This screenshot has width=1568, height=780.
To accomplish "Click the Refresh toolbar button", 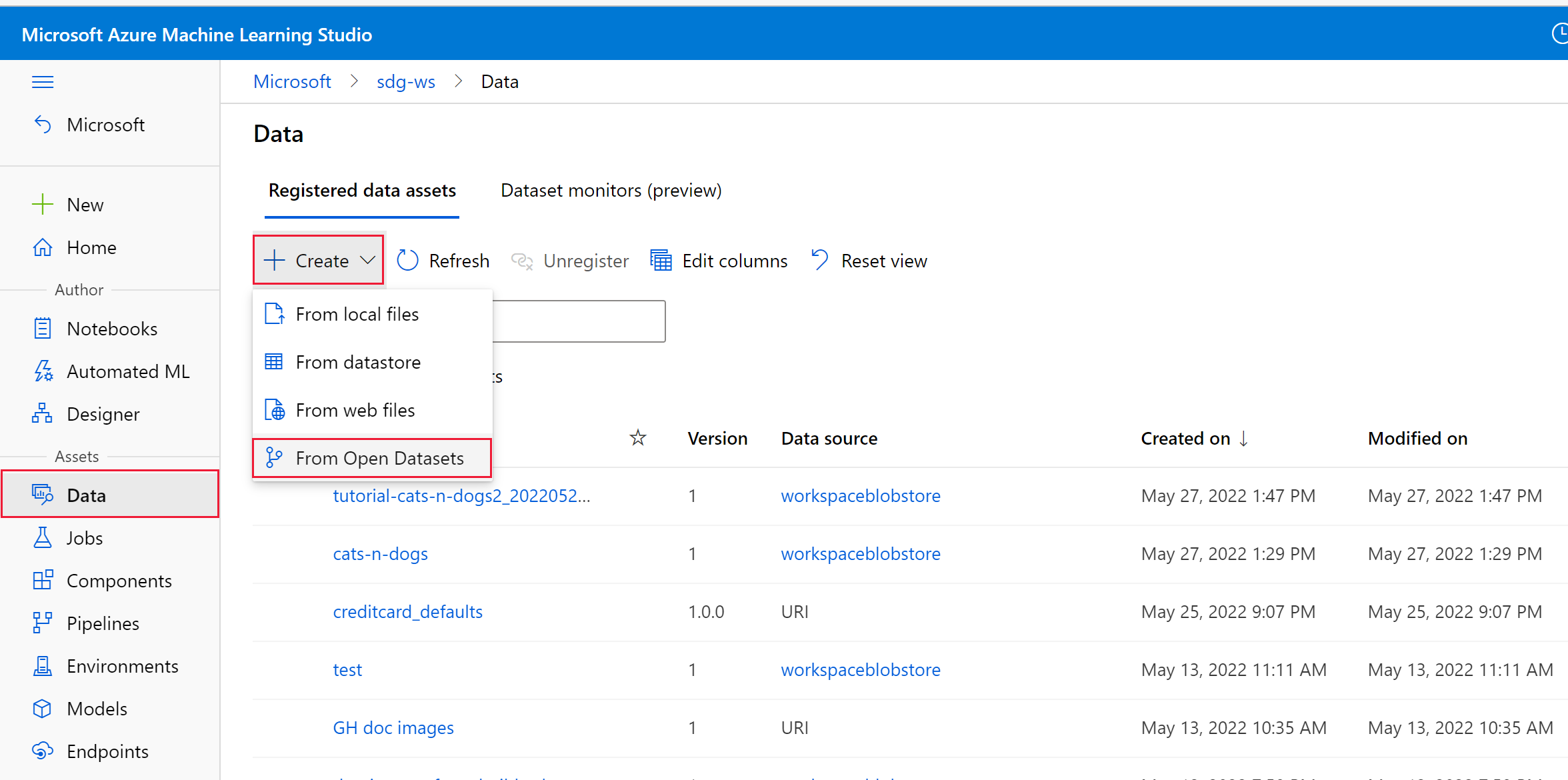I will 443,261.
